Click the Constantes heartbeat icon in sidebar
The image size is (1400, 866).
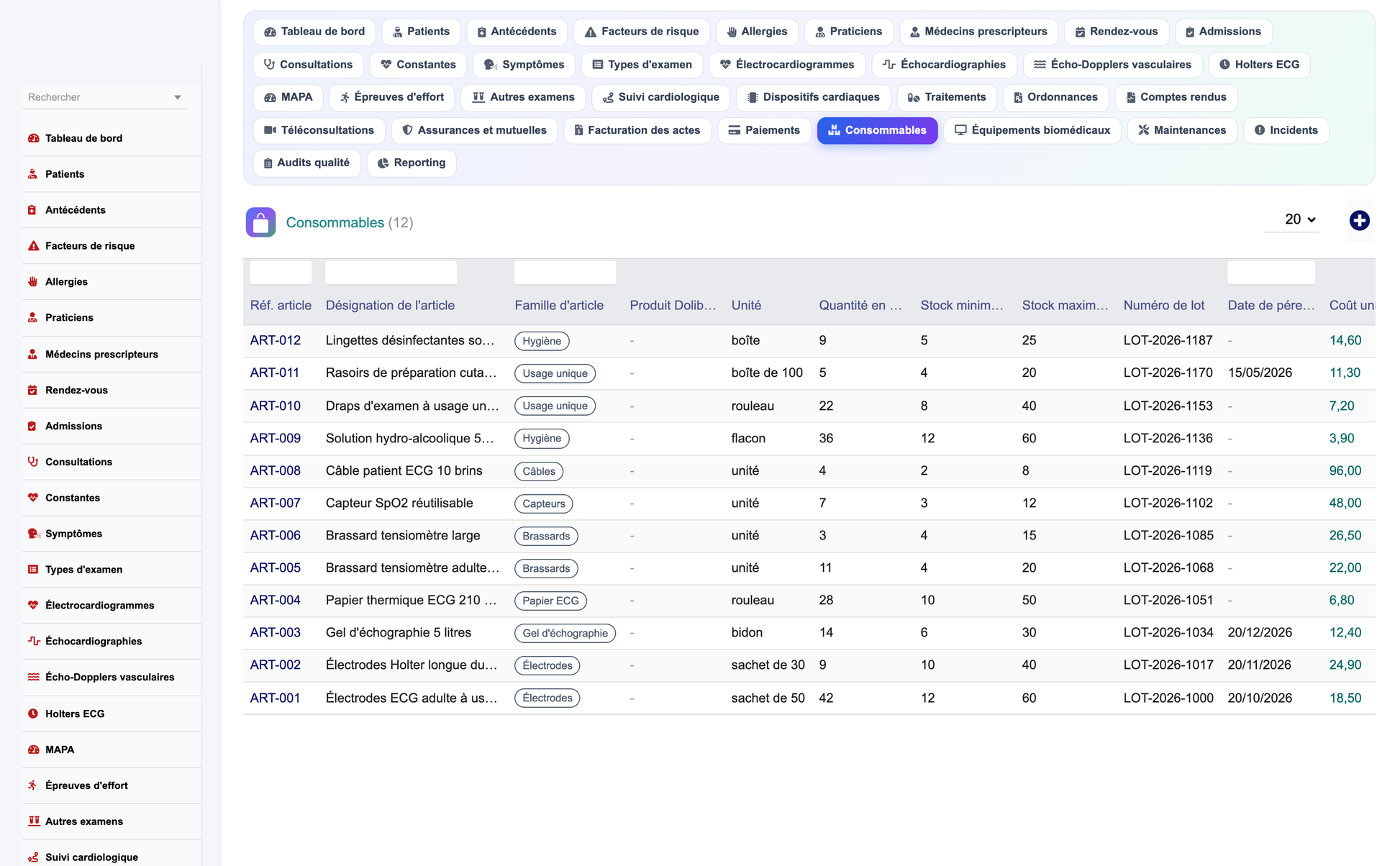(33, 498)
